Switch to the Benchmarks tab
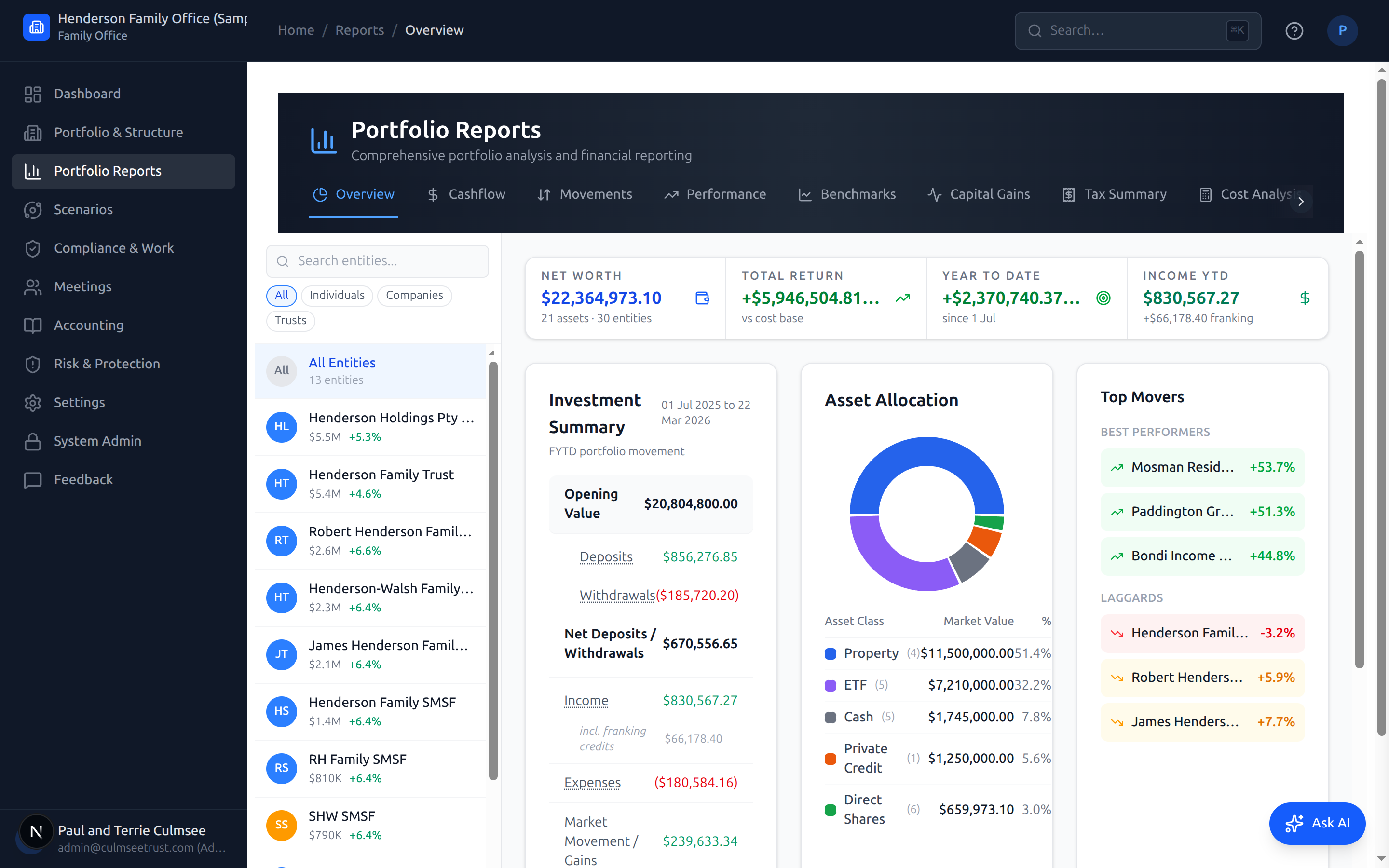The width and height of the screenshot is (1389, 868). 846,195
